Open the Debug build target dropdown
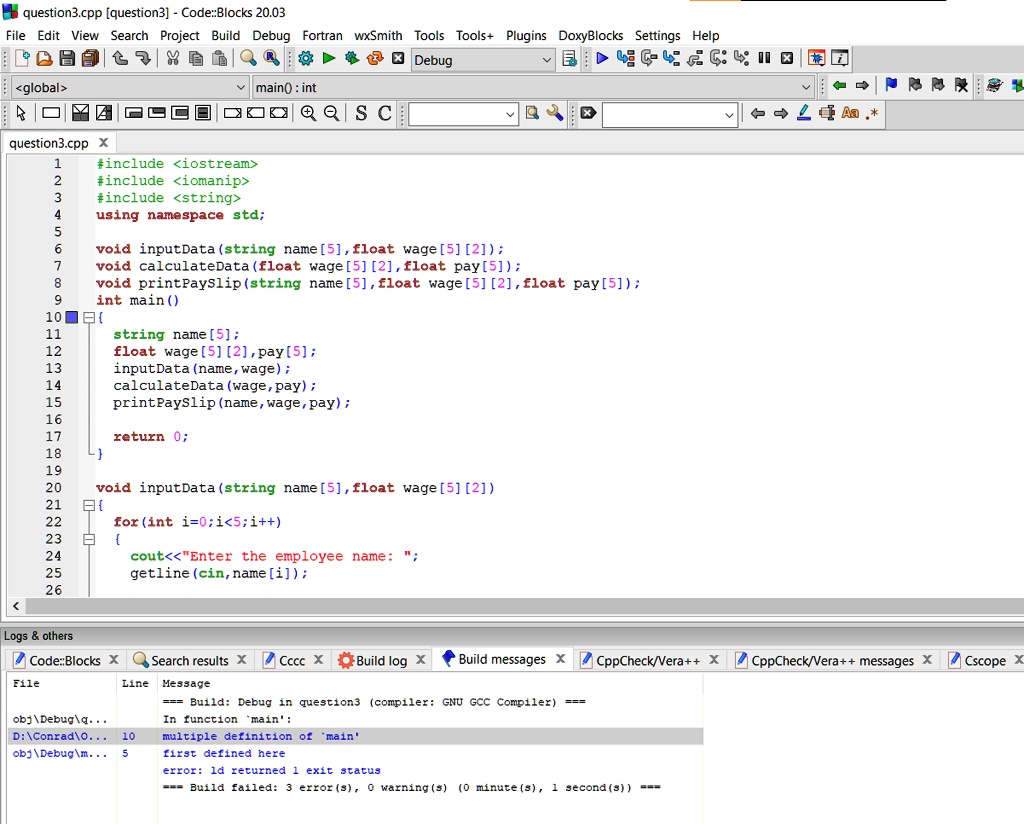 (x=483, y=60)
